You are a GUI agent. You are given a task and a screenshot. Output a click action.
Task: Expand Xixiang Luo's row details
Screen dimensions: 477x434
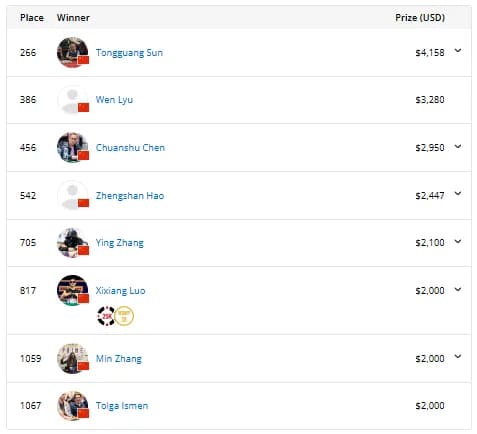tap(458, 289)
